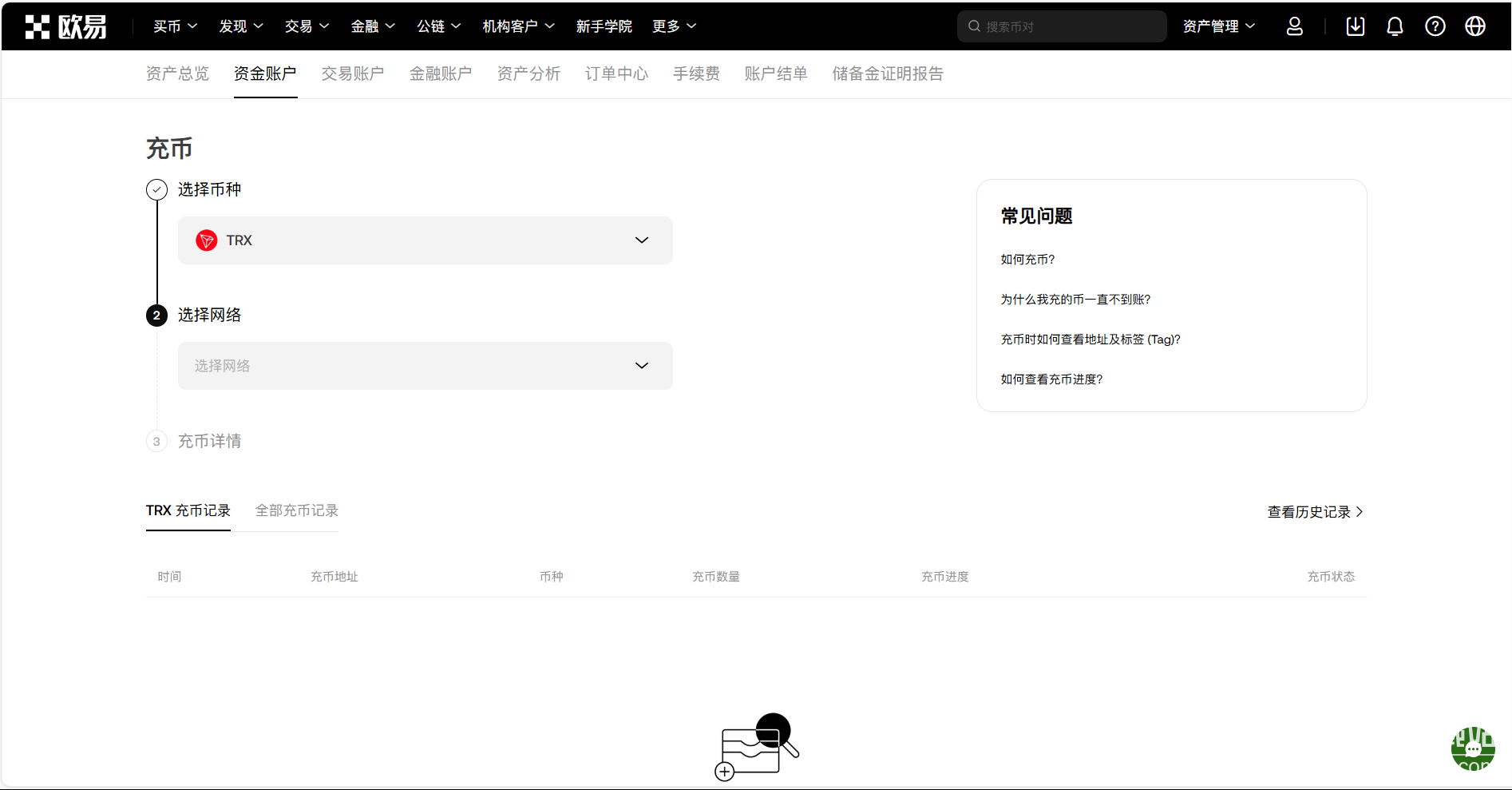Click 查看历史记录 link
1512x790 pixels.
(1314, 512)
